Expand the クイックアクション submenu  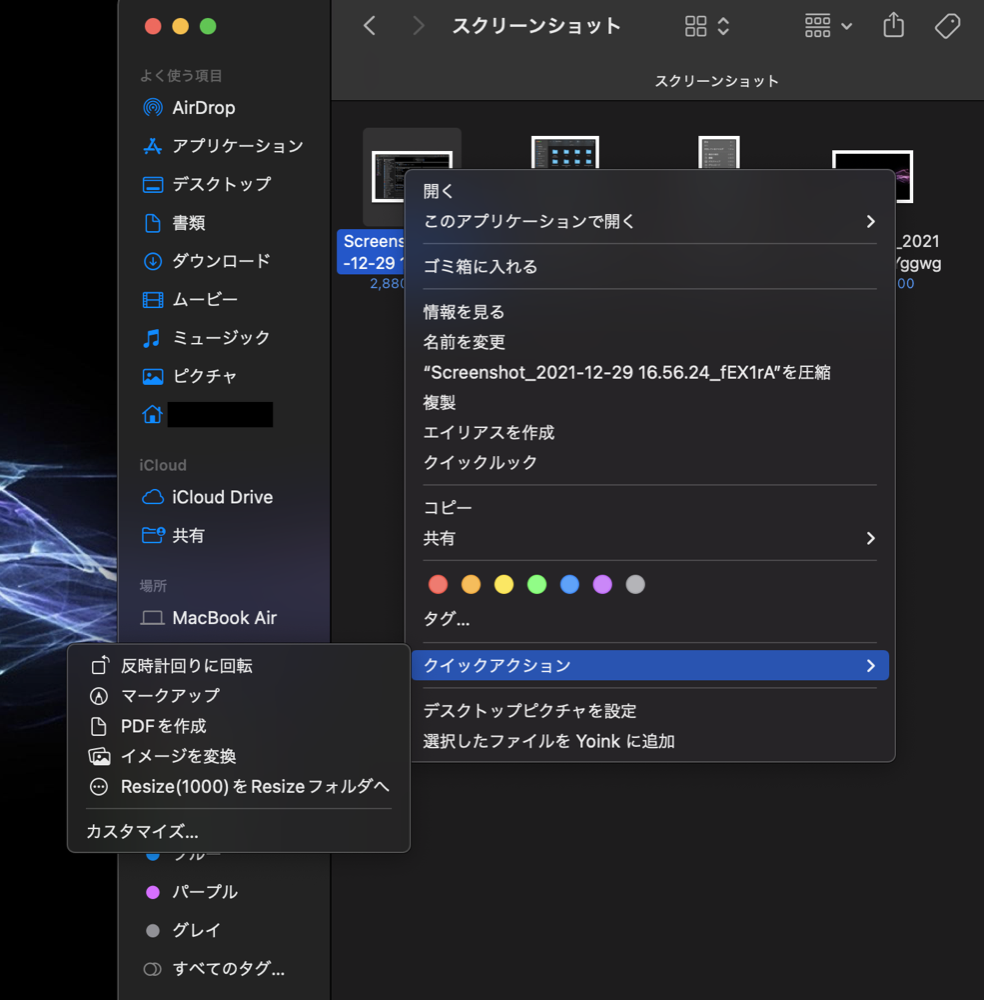[650, 665]
